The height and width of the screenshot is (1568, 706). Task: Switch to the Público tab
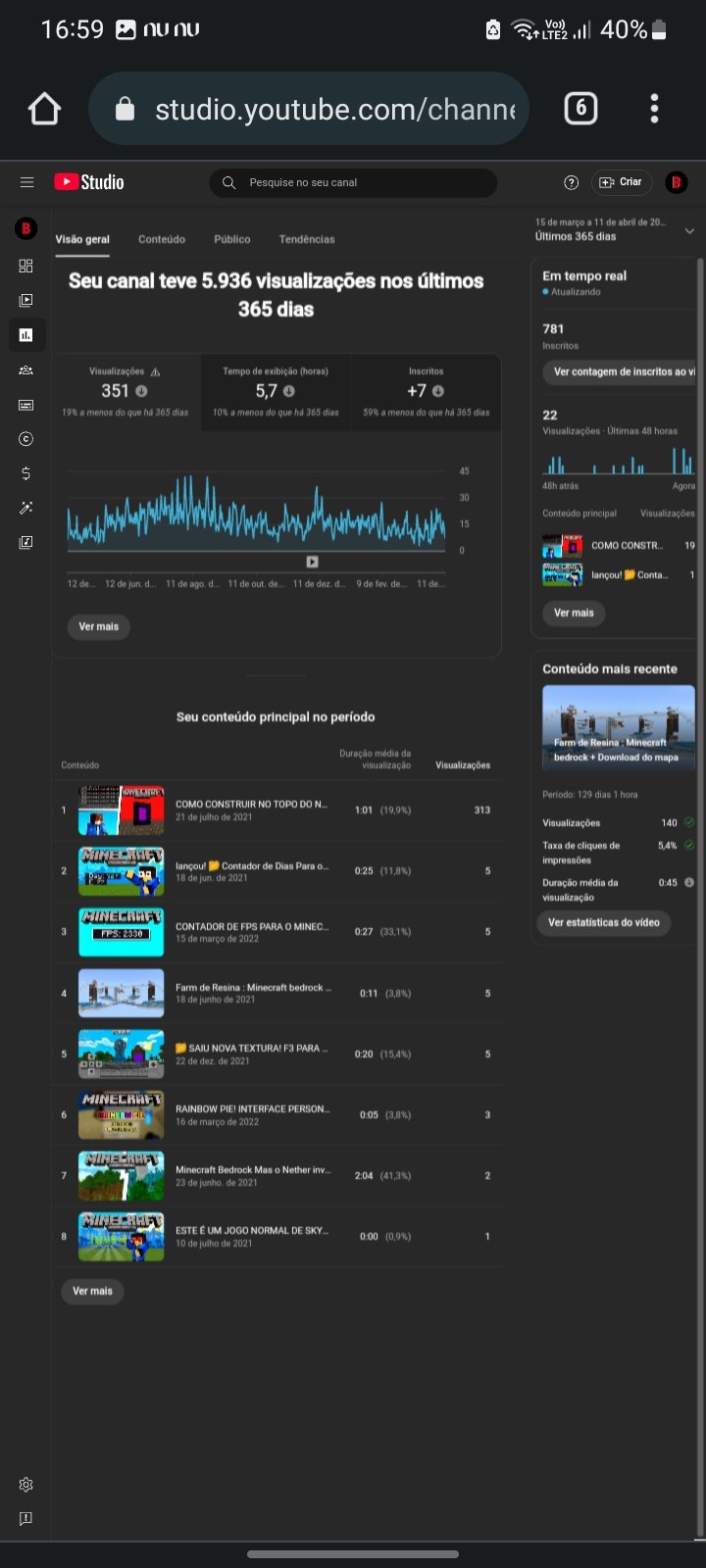(x=232, y=239)
